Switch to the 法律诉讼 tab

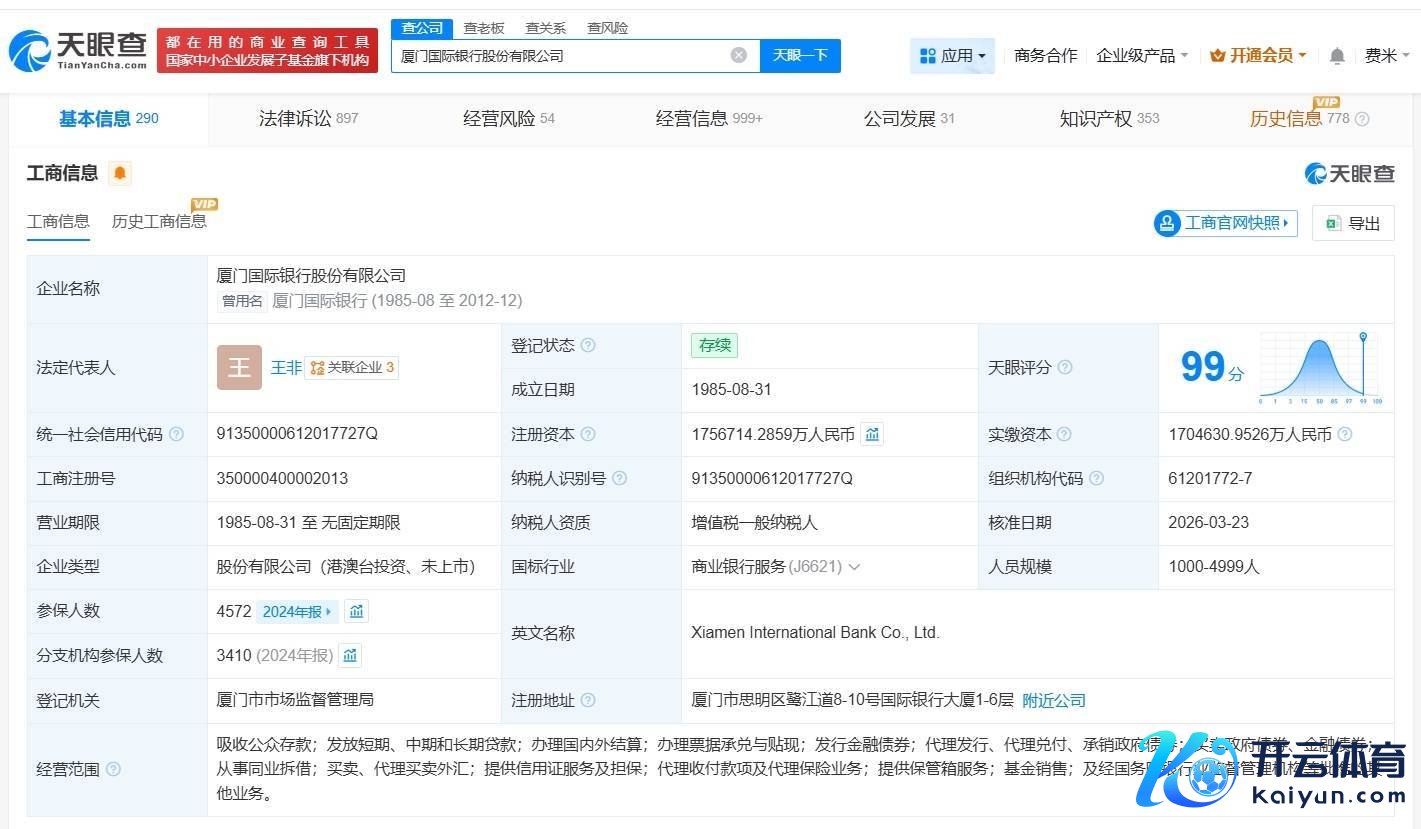coord(307,119)
